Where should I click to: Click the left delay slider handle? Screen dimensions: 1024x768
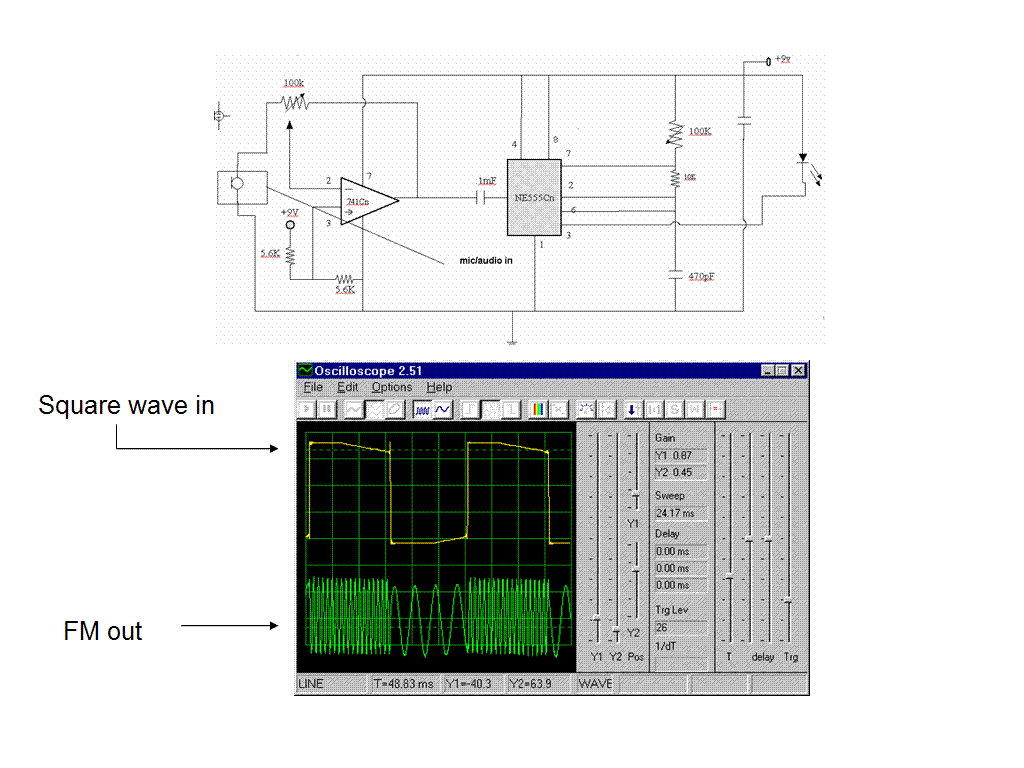tap(749, 539)
